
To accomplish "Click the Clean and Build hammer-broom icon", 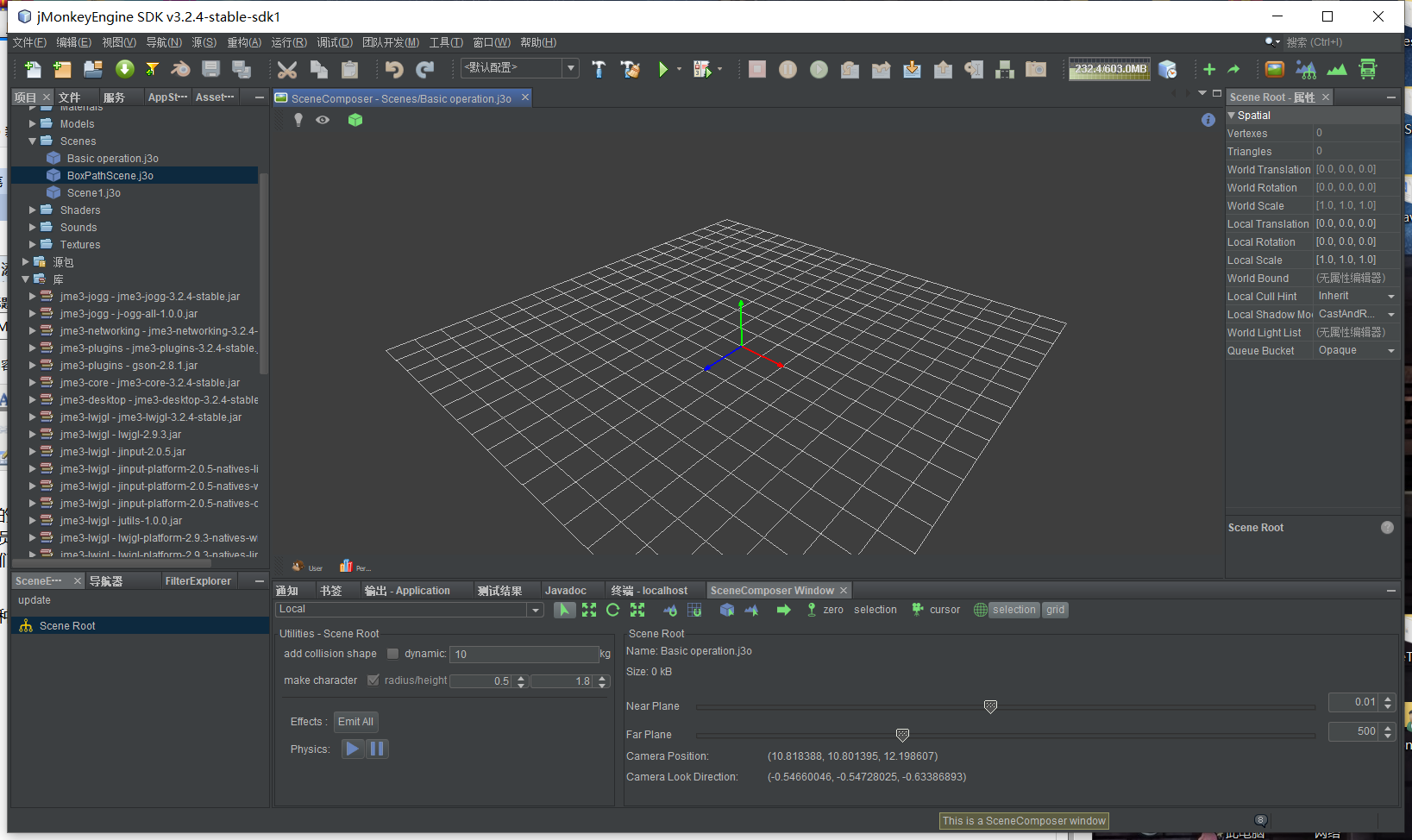I will click(631, 70).
